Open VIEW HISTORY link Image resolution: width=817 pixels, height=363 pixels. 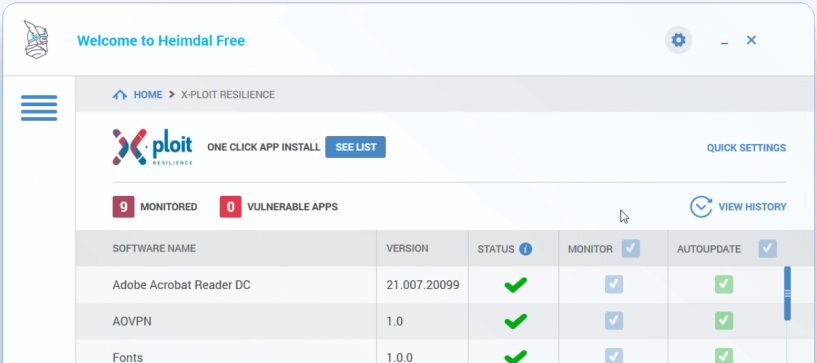click(752, 207)
